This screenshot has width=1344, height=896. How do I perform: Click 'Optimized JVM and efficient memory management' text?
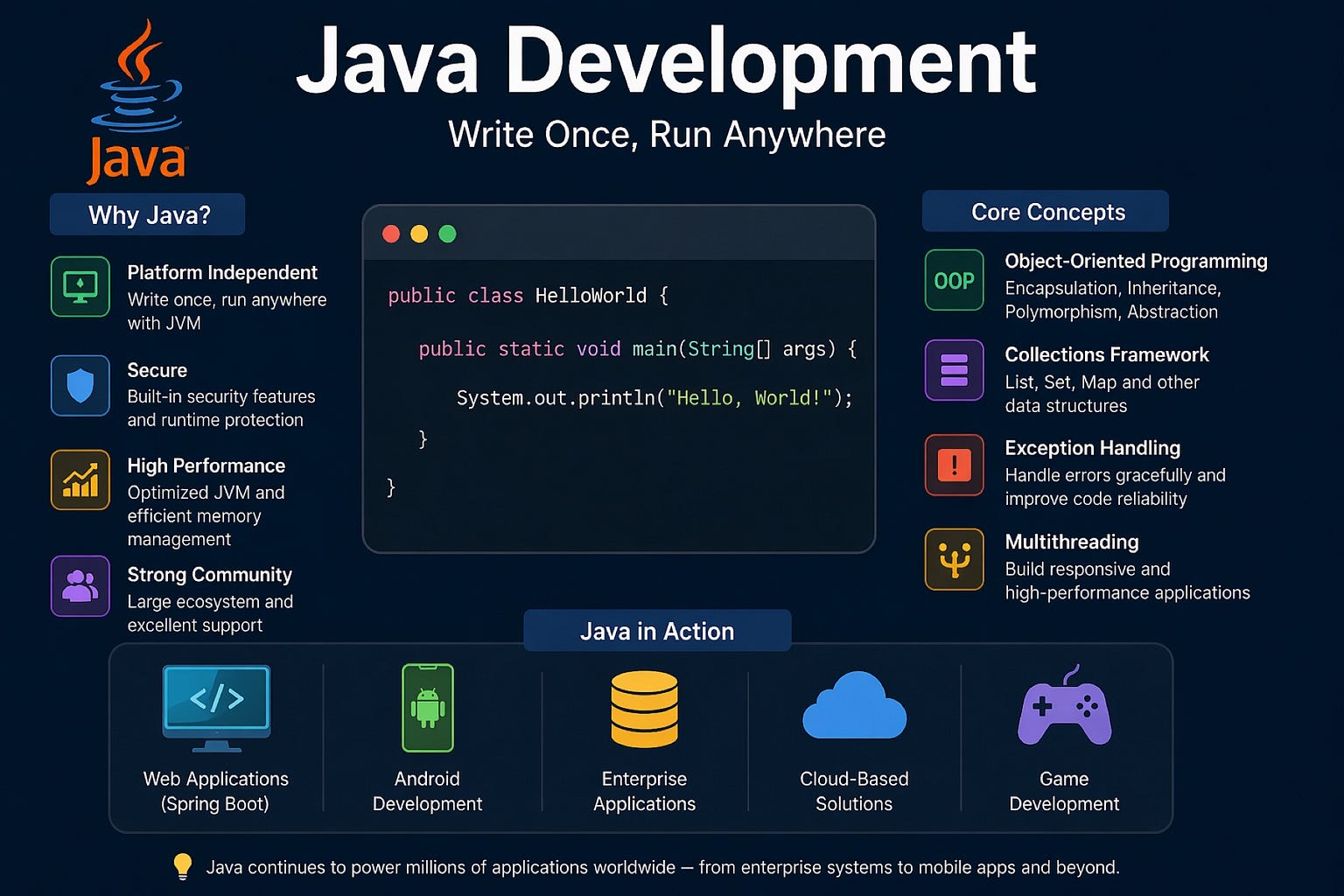tap(206, 516)
